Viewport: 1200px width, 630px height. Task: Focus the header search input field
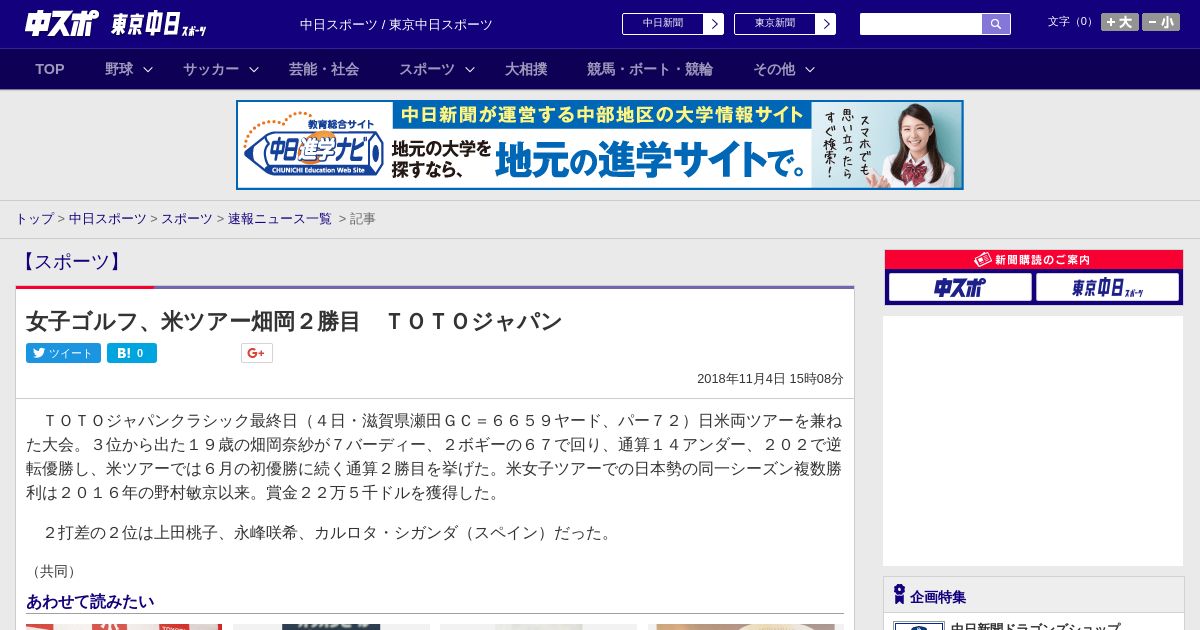[921, 24]
